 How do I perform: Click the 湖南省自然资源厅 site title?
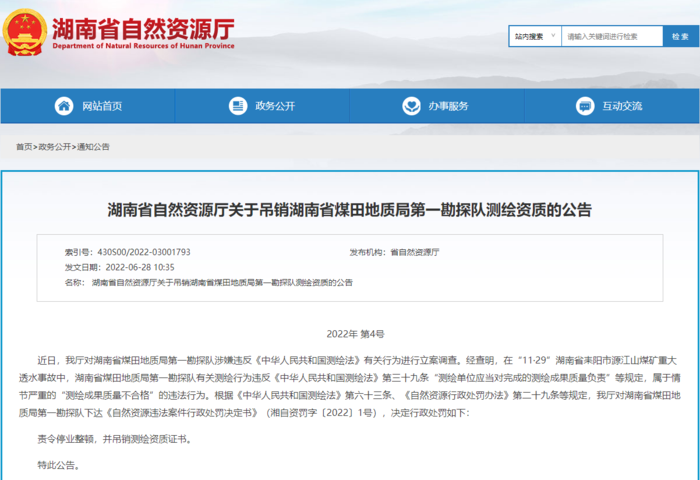pos(143,29)
